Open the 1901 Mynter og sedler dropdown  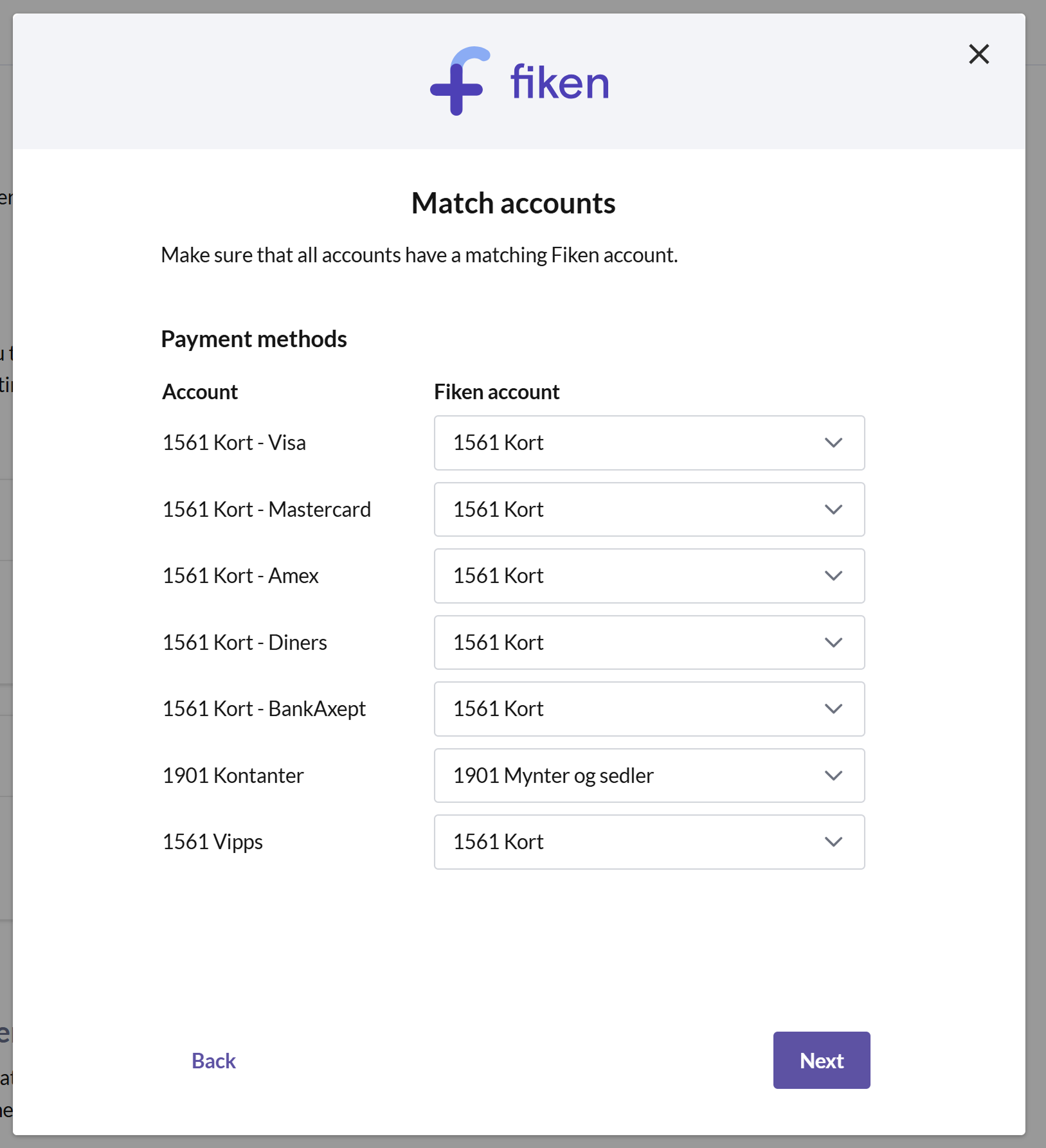[x=649, y=776]
